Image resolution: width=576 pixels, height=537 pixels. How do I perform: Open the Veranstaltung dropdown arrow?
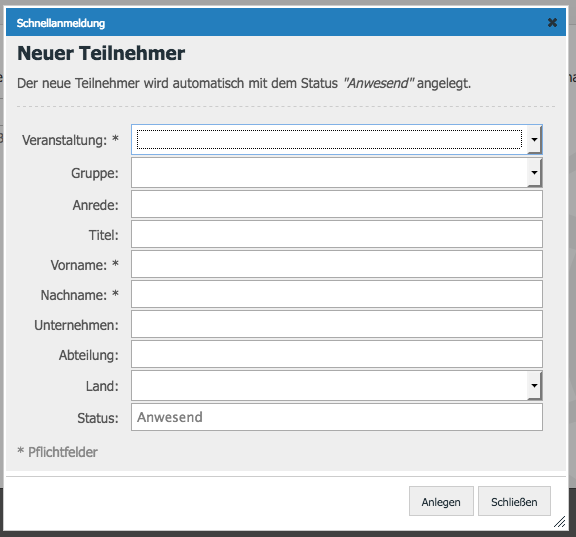click(x=534, y=140)
